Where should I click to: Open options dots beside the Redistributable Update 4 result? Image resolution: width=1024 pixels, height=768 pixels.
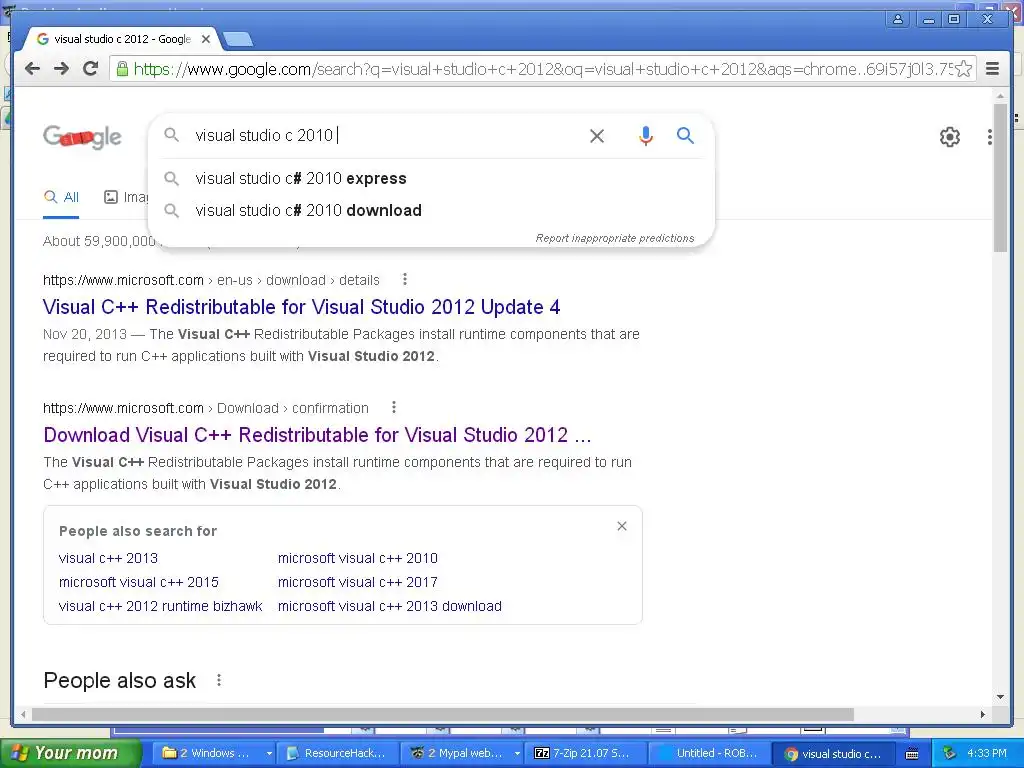tap(405, 280)
